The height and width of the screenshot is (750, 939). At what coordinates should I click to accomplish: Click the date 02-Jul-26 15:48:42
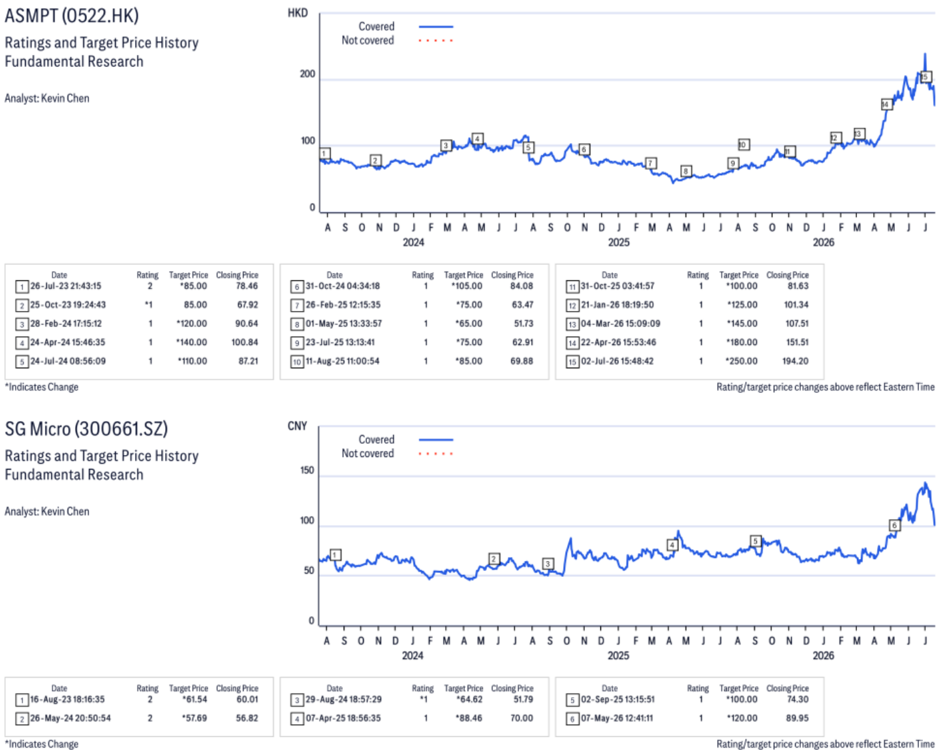[617, 361]
